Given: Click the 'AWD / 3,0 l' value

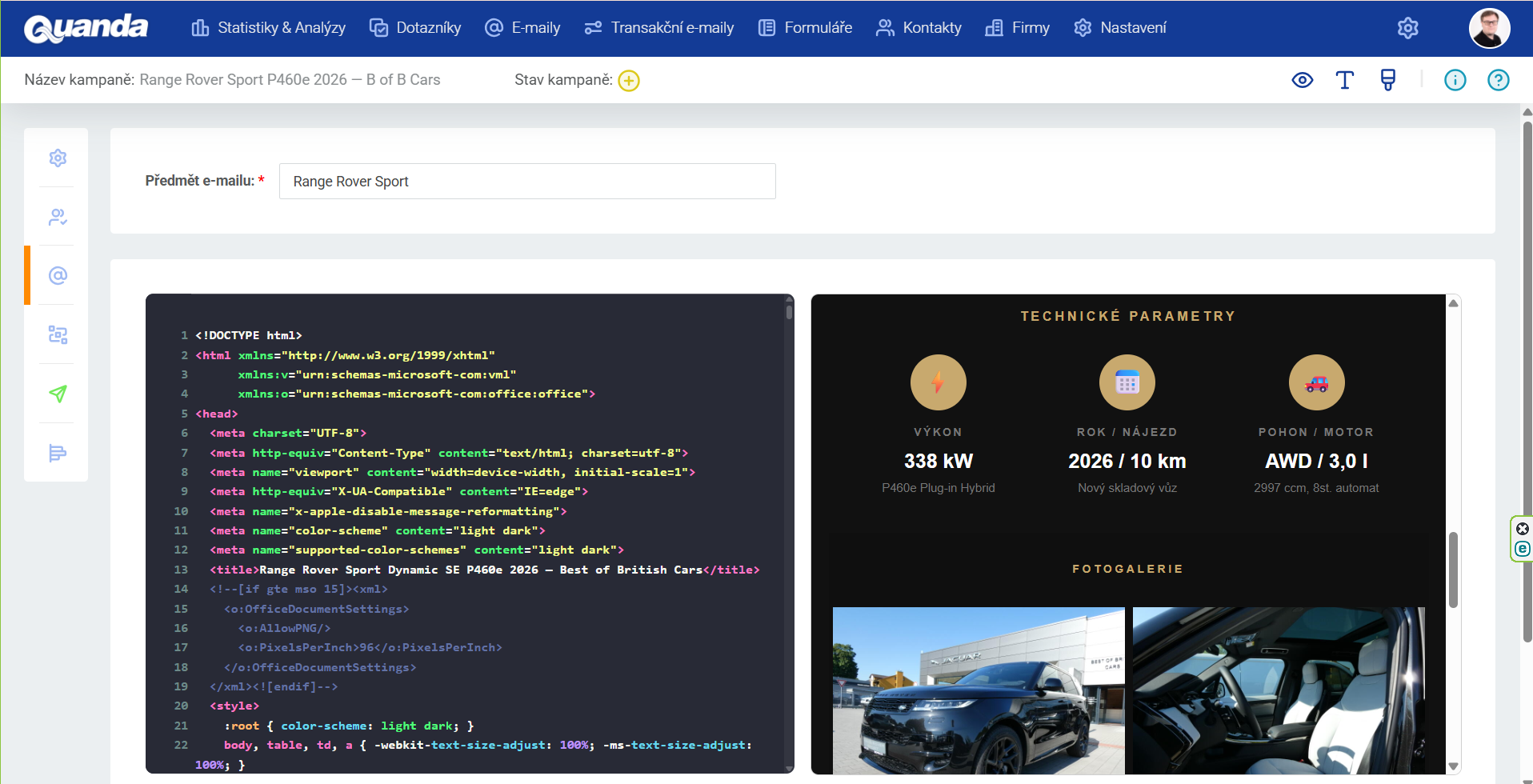Looking at the screenshot, I should (1317, 462).
